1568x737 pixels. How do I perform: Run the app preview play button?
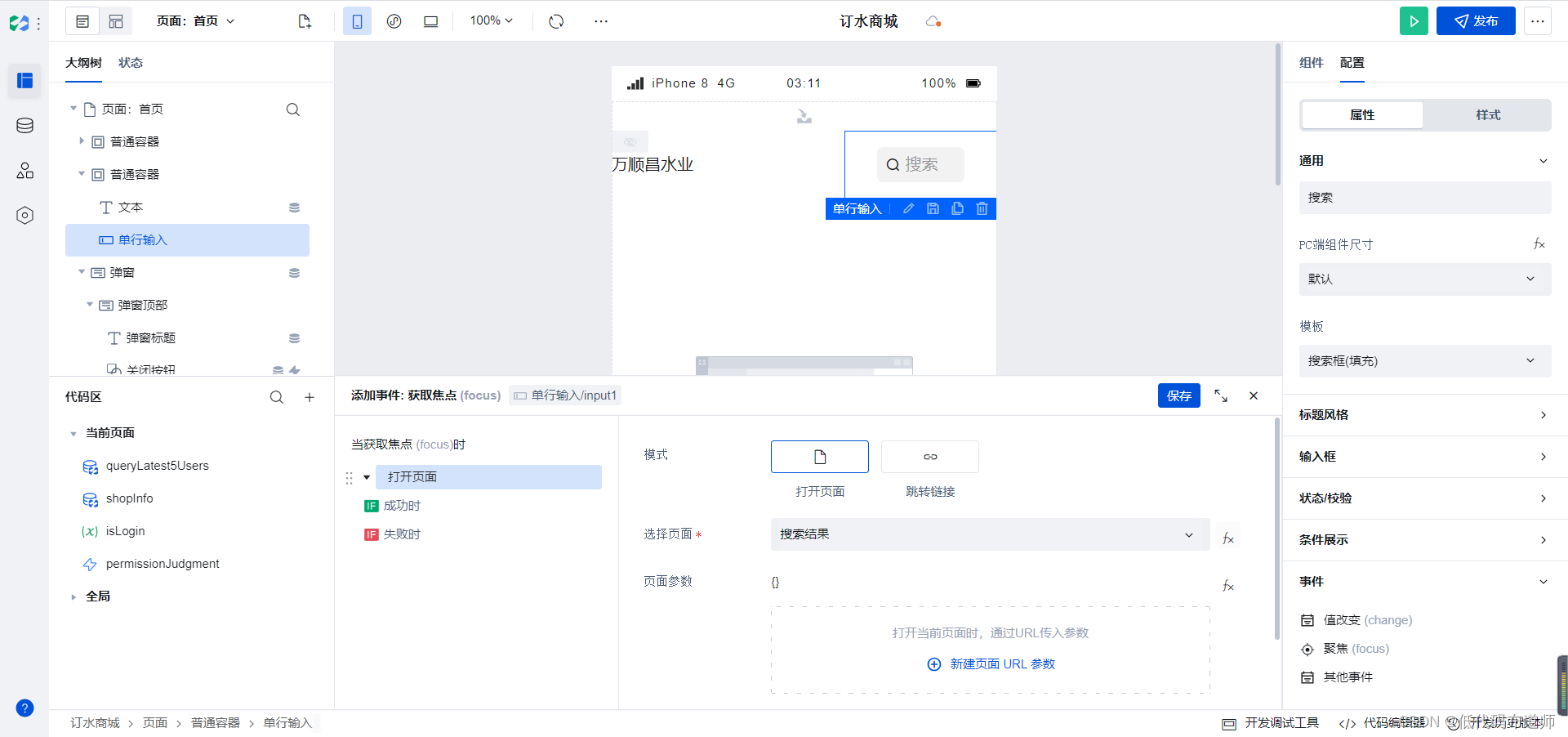tap(1414, 21)
